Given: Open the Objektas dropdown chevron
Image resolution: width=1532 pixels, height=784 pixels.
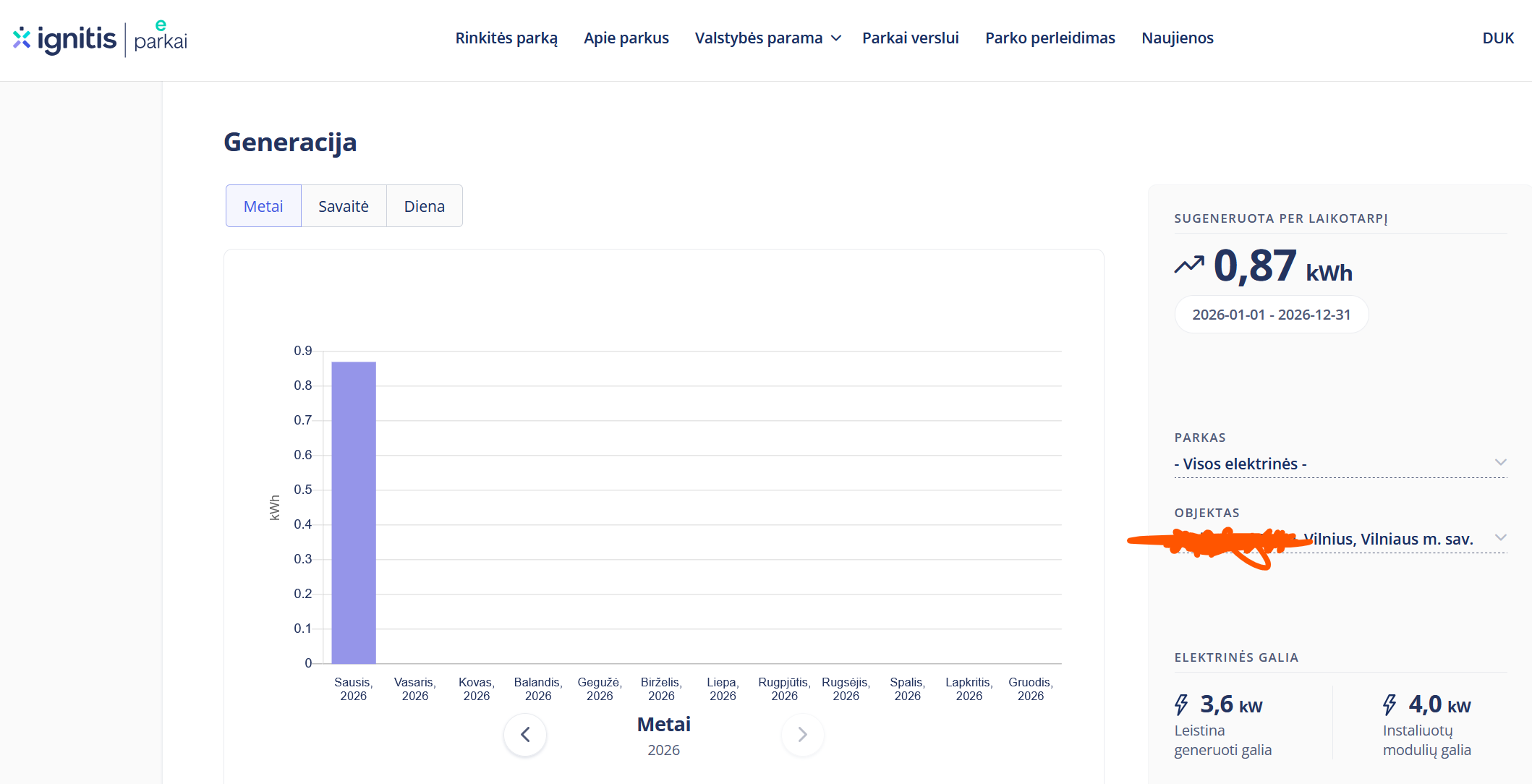Looking at the screenshot, I should point(1500,538).
